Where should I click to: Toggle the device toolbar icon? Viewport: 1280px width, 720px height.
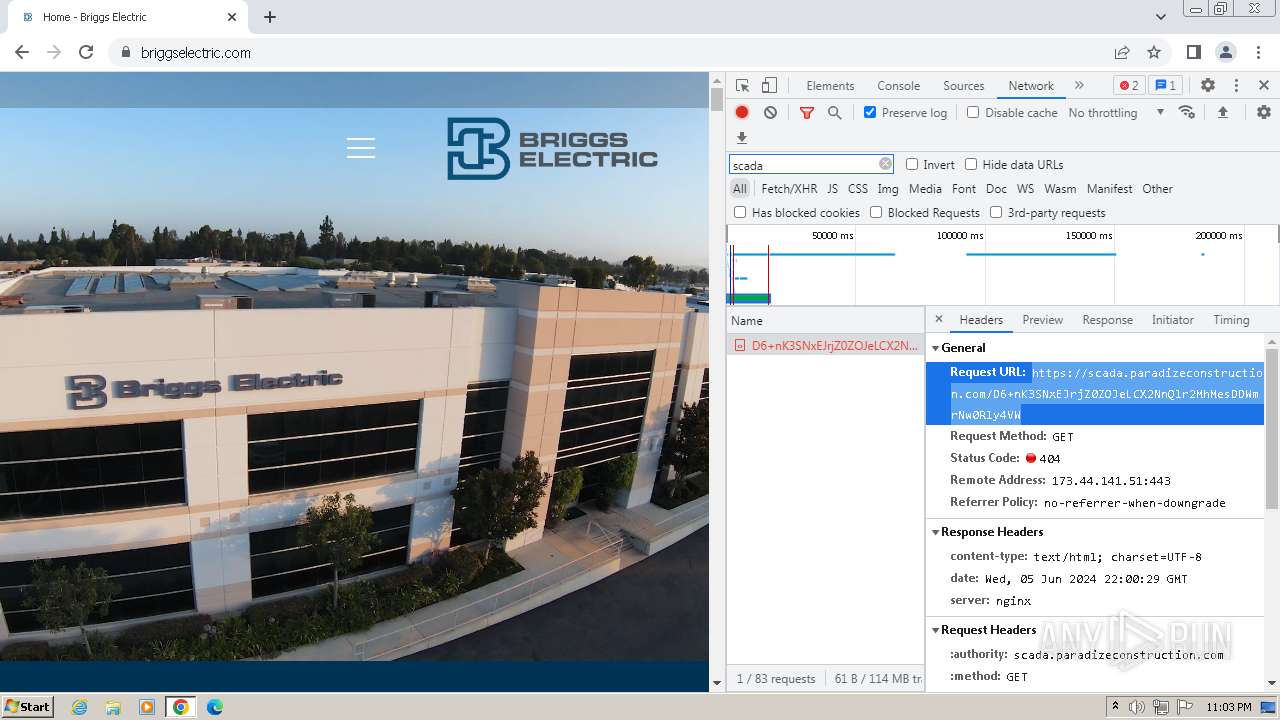[x=769, y=86]
